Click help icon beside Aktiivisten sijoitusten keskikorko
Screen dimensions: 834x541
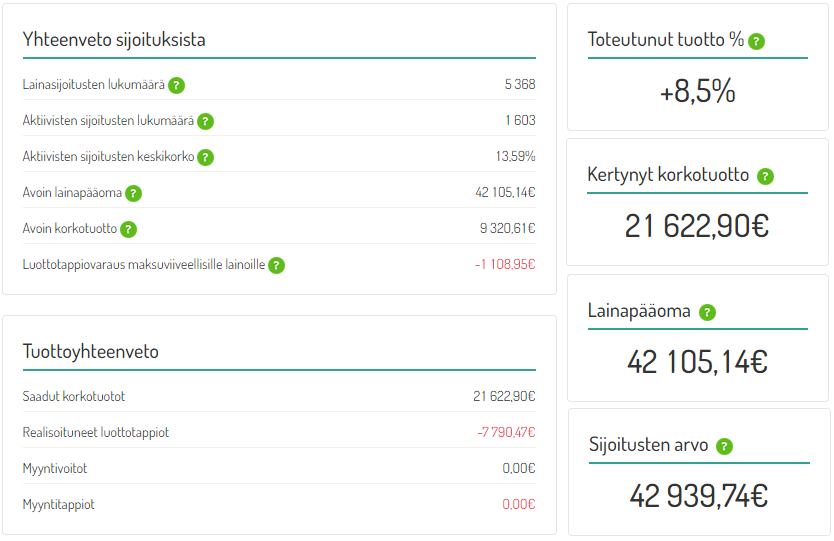[x=205, y=157]
